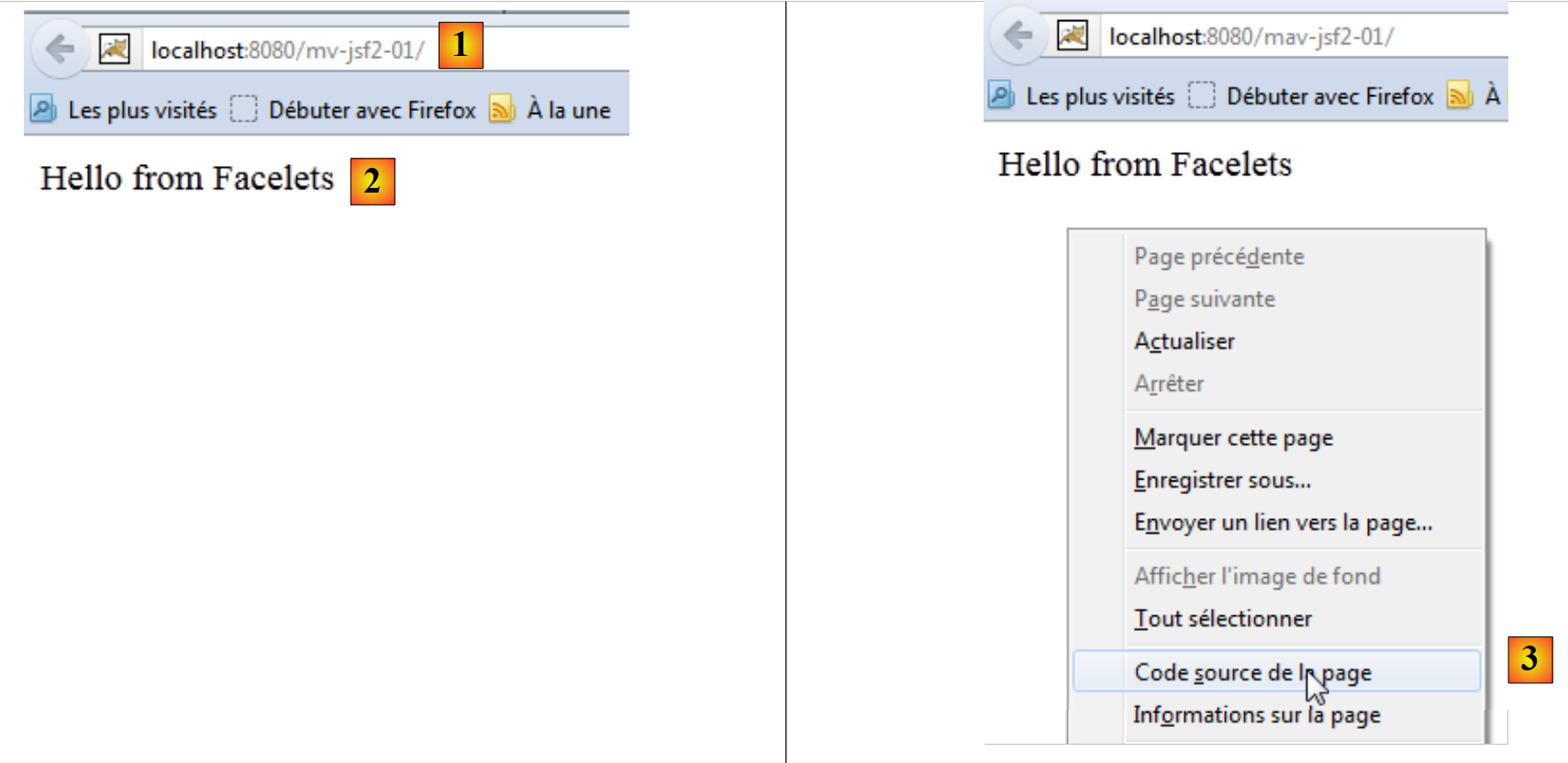Viewport: 1568px width, 763px height.
Task: Click Envoyer un lien vers la page...
Action: pyautogui.click(x=1283, y=522)
